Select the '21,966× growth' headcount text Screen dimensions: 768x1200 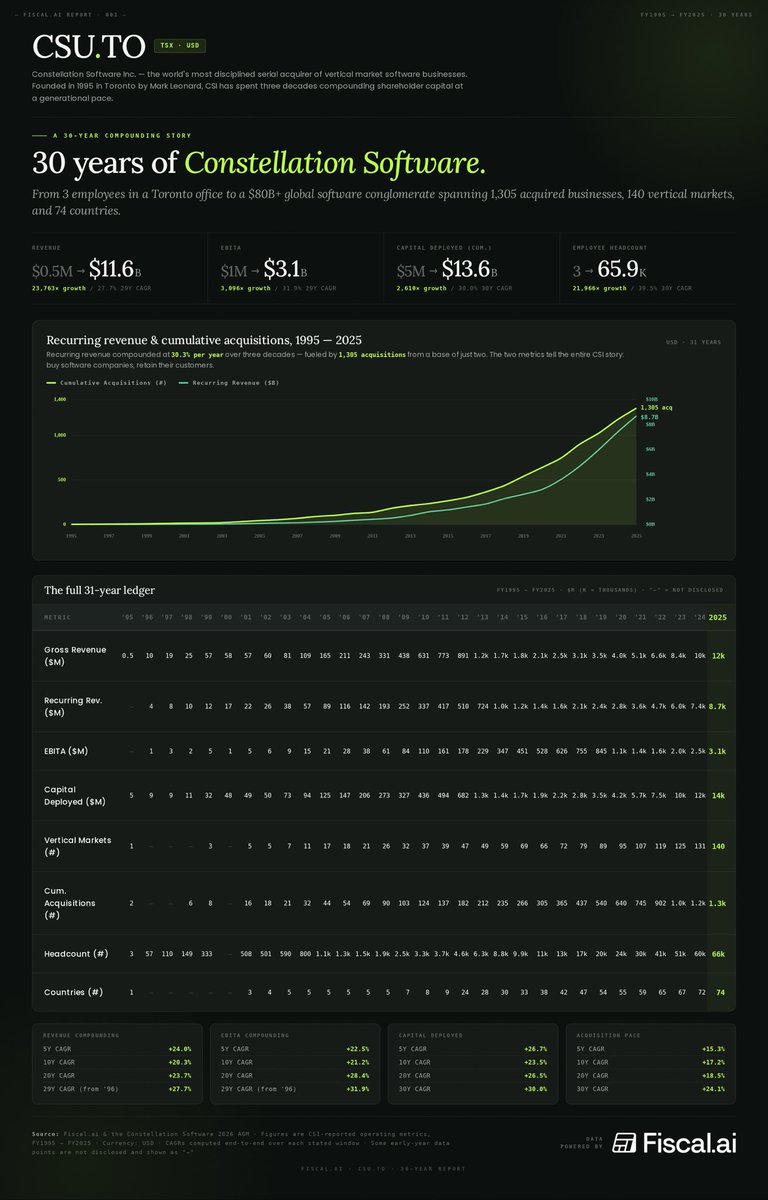pyautogui.click(x=600, y=288)
